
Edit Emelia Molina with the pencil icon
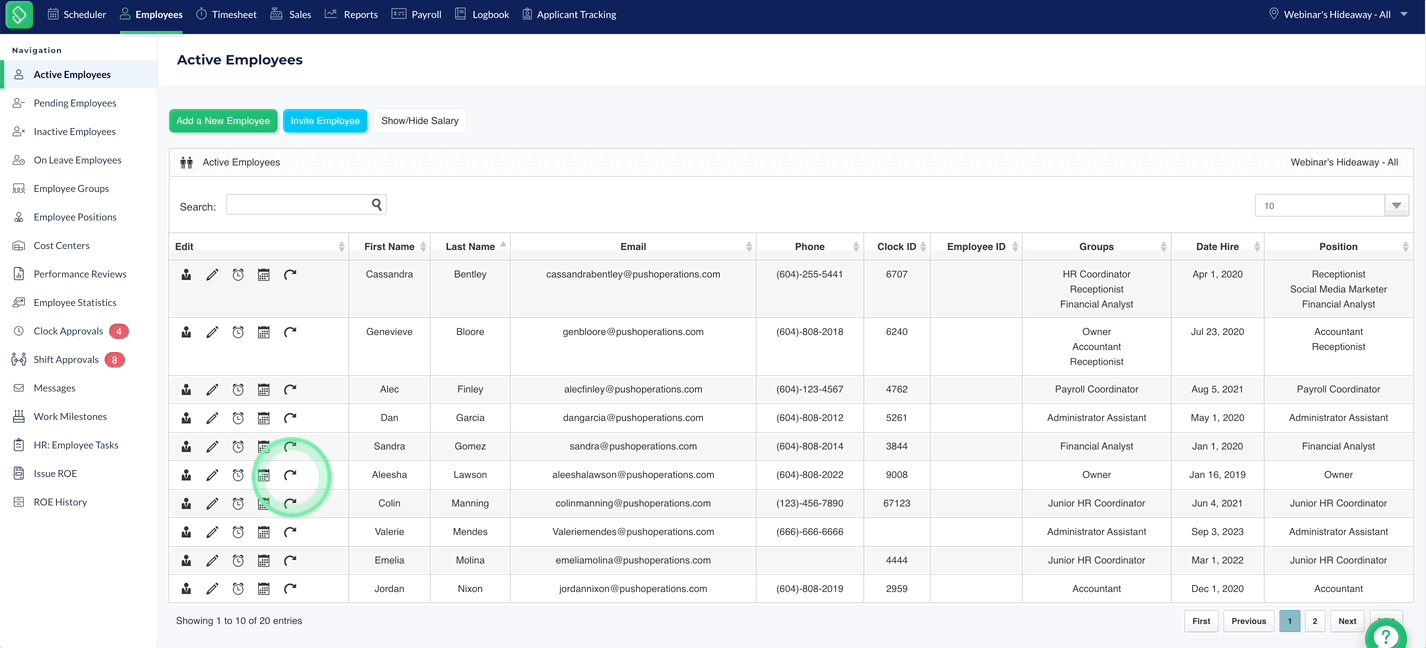[x=212, y=561]
